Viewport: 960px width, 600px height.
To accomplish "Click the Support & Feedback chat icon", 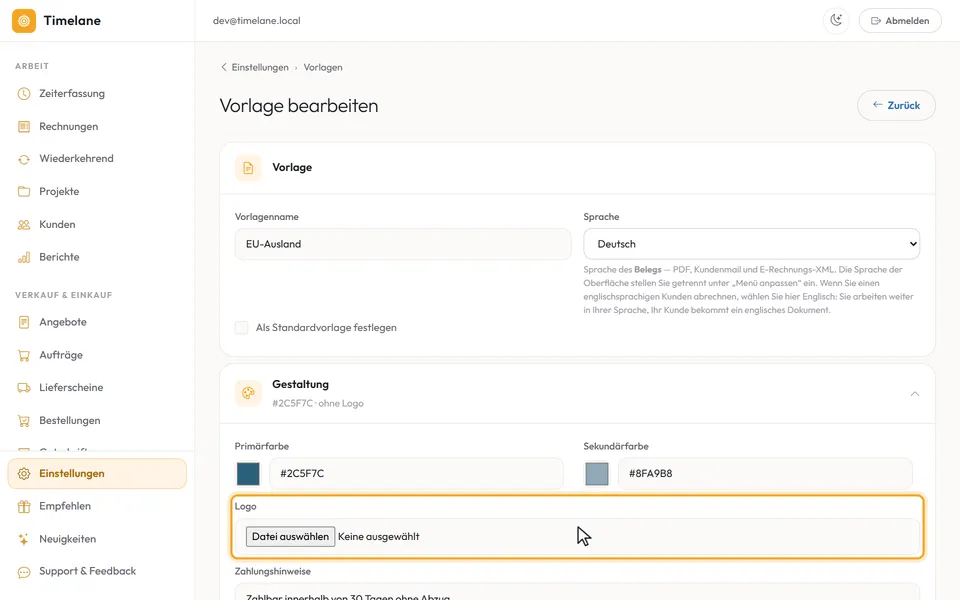I will [x=24, y=572].
